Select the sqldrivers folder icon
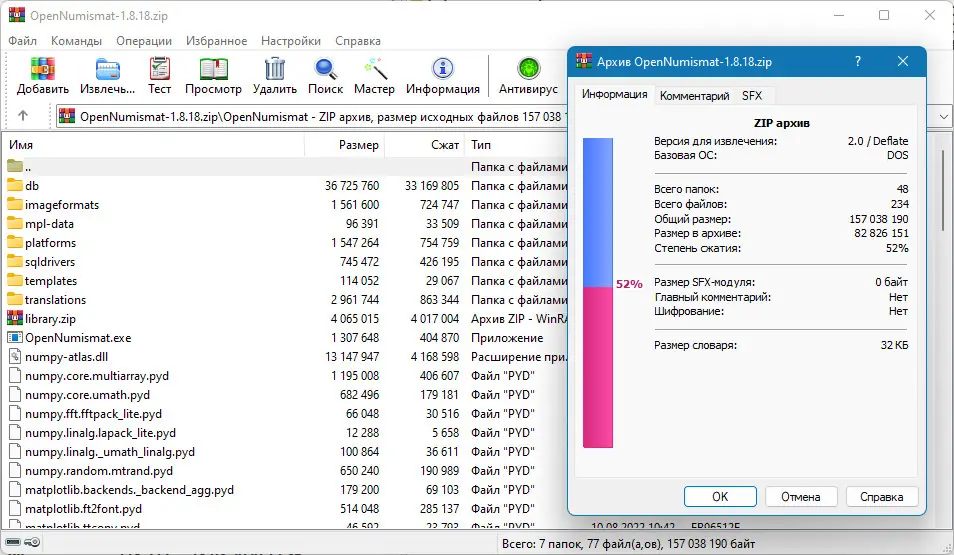This screenshot has height=555, width=954. [15, 262]
